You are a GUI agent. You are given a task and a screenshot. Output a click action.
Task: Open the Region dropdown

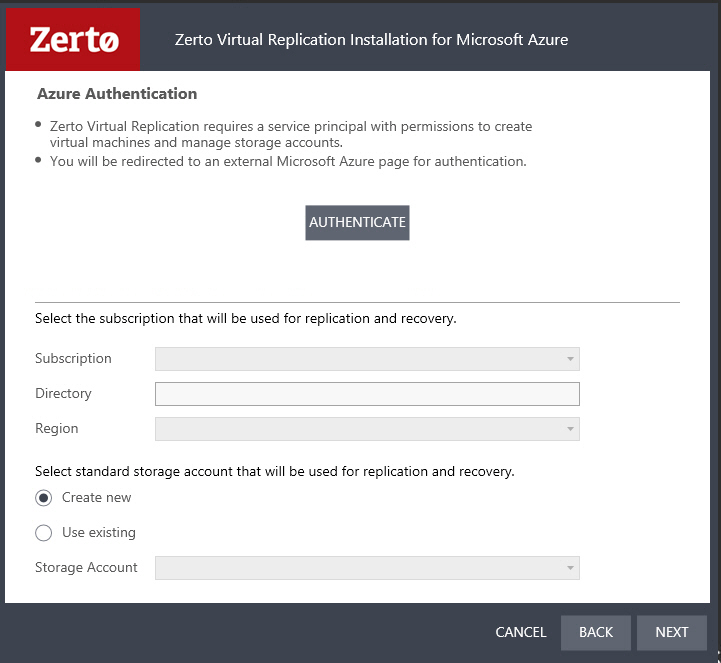pyautogui.click(x=367, y=429)
